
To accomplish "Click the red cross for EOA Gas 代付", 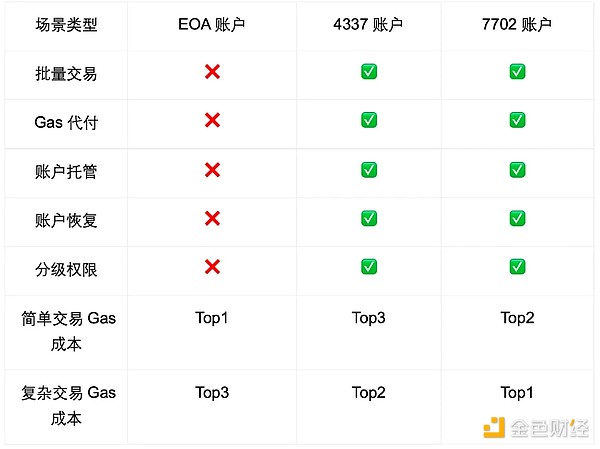I will [x=212, y=120].
